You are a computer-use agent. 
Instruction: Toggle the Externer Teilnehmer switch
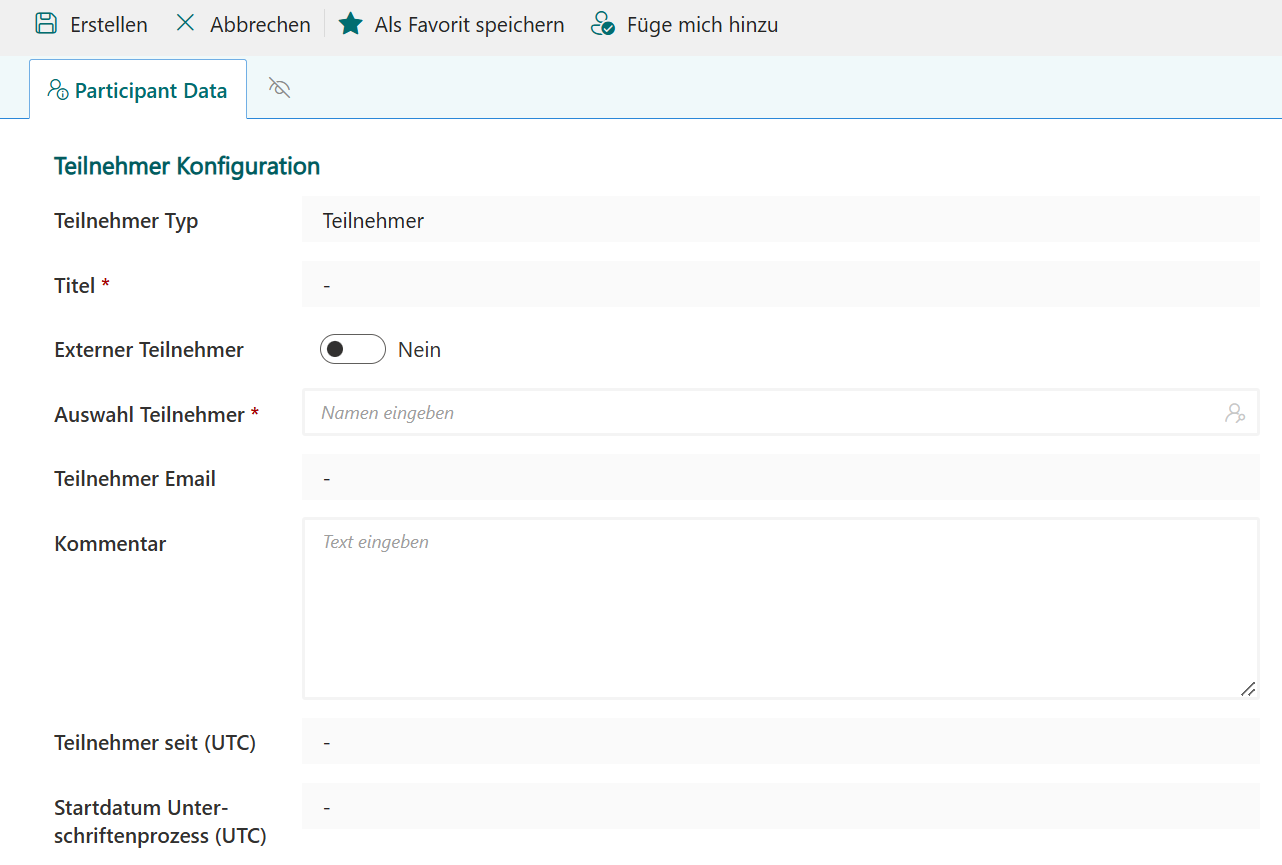pyautogui.click(x=352, y=349)
